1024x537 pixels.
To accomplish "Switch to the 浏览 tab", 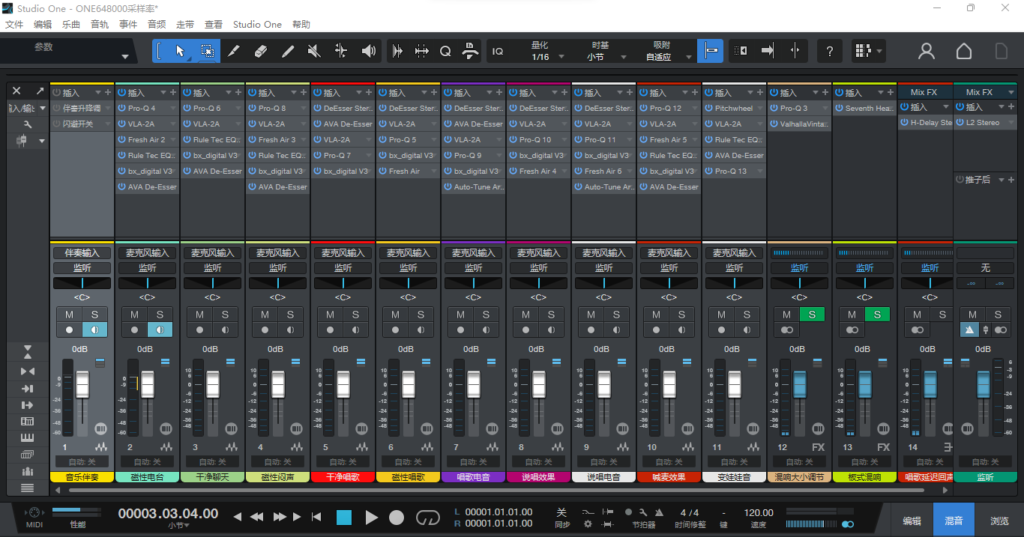I will [1000, 521].
